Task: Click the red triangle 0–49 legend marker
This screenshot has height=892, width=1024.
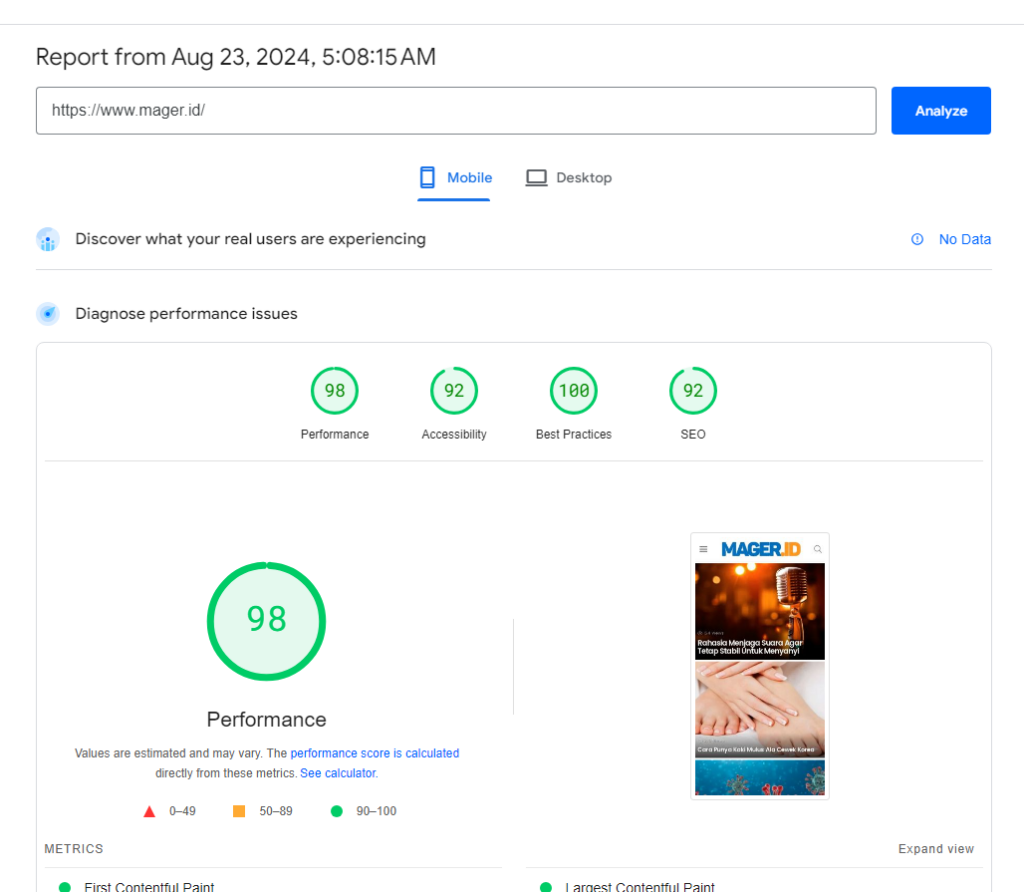Action: click(x=150, y=811)
